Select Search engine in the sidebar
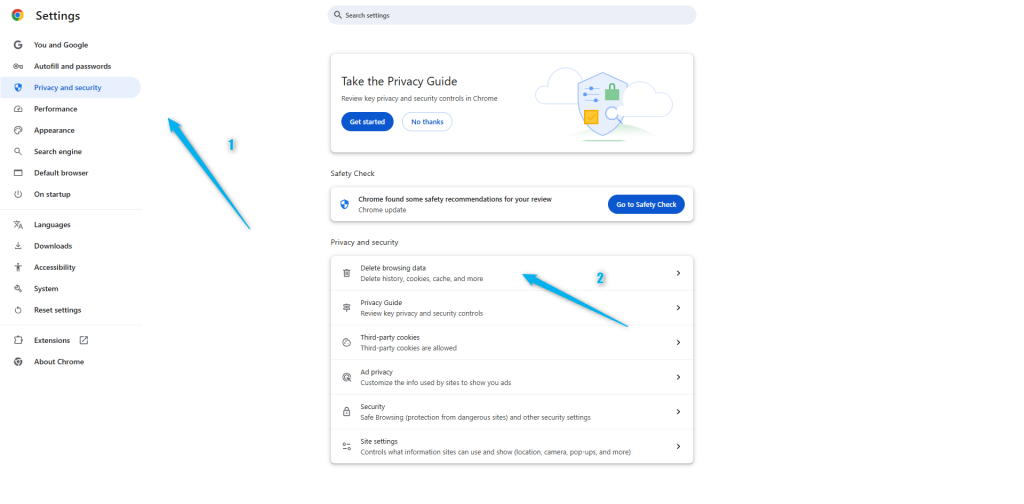Screen dimensions: 1024x504 click(58, 151)
